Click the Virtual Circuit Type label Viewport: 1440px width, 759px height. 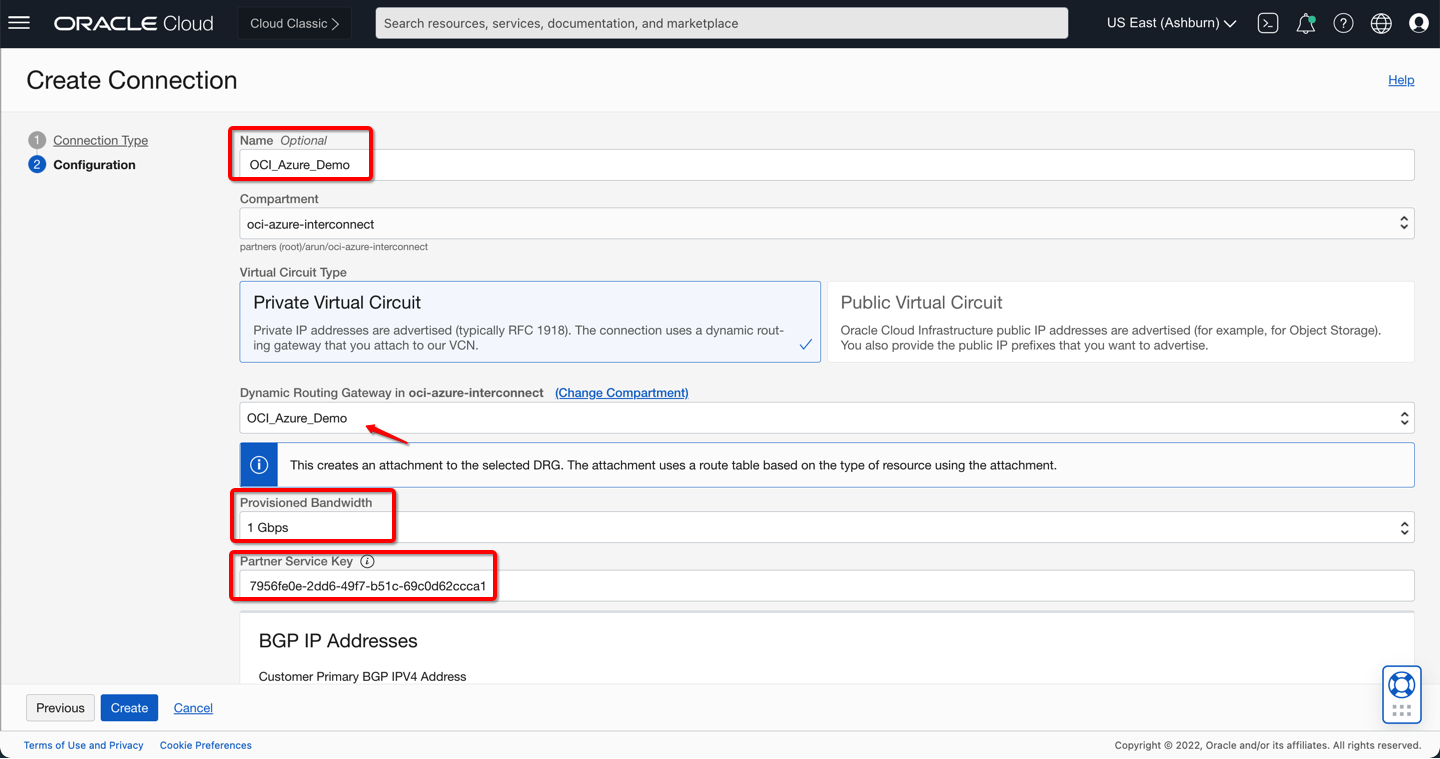point(293,272)
